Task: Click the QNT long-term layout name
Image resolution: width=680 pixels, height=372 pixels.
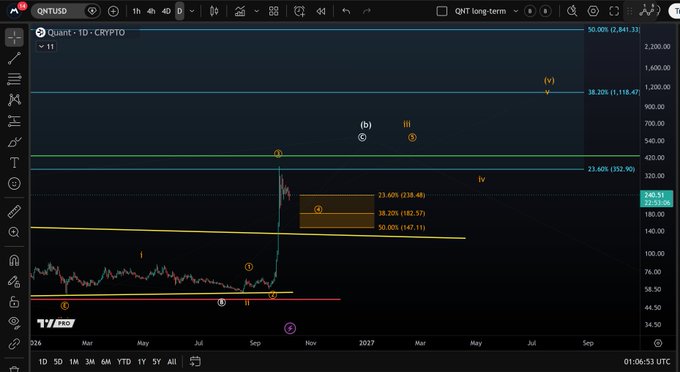Action: pyautogui.click(x=480, y=11)
